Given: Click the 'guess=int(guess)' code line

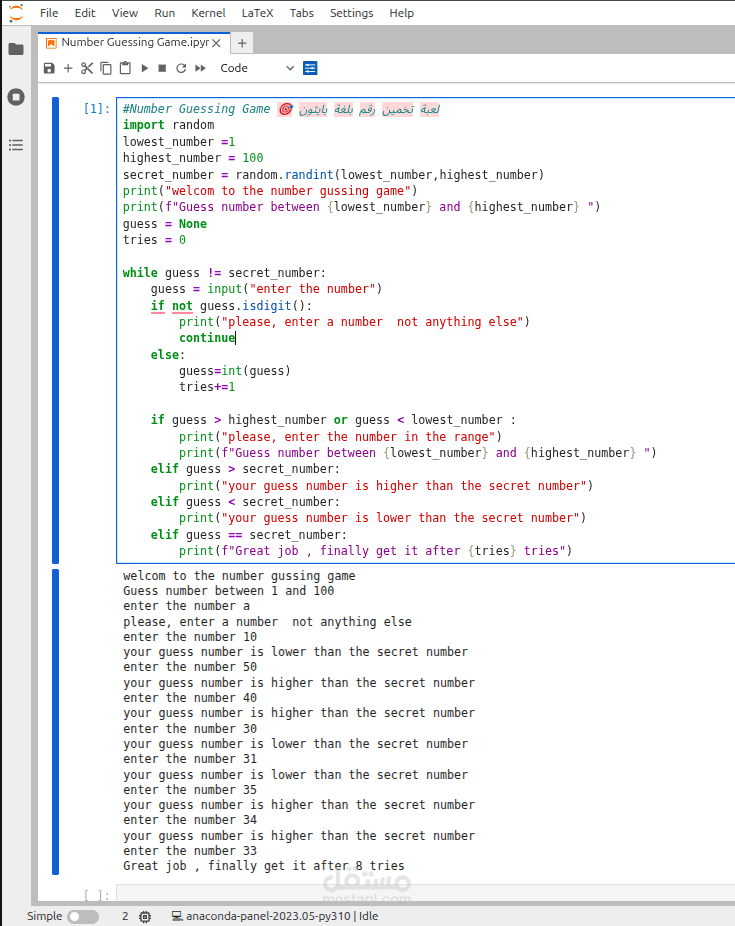Looking at the screenshot, I should 235,371.
